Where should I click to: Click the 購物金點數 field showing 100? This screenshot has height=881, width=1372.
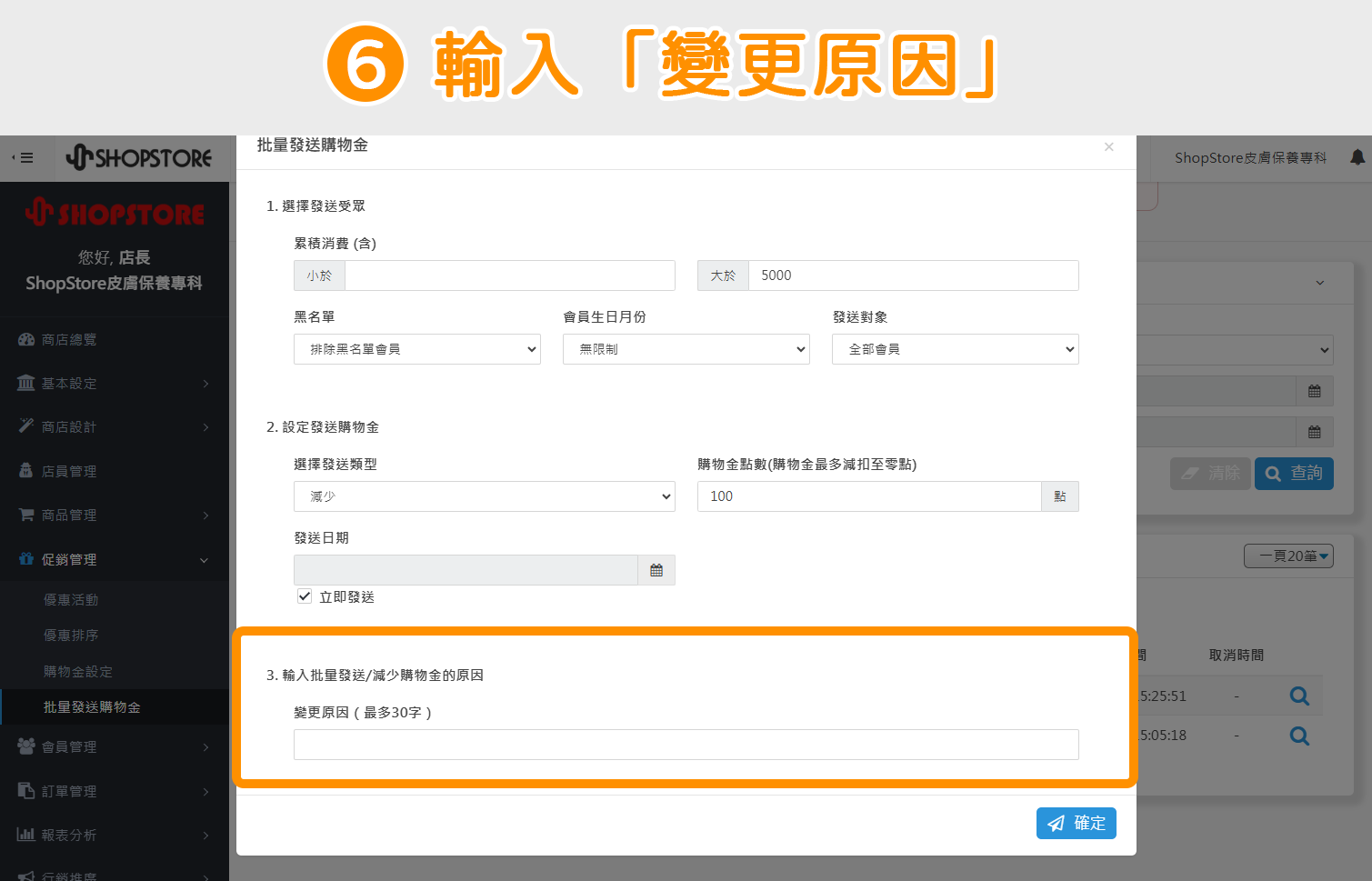[869, 496]
